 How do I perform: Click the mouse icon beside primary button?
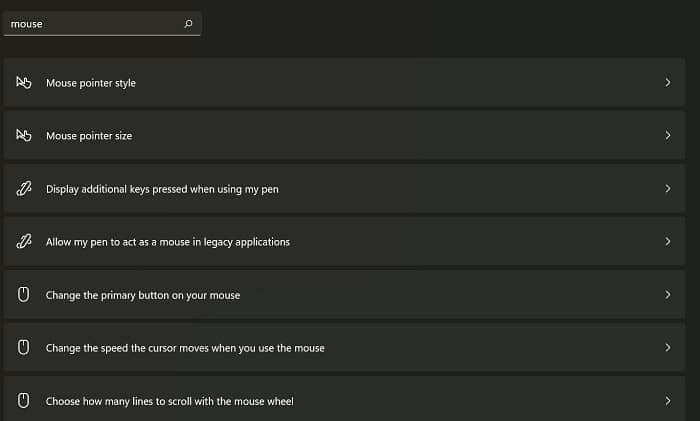pos(24,295)
